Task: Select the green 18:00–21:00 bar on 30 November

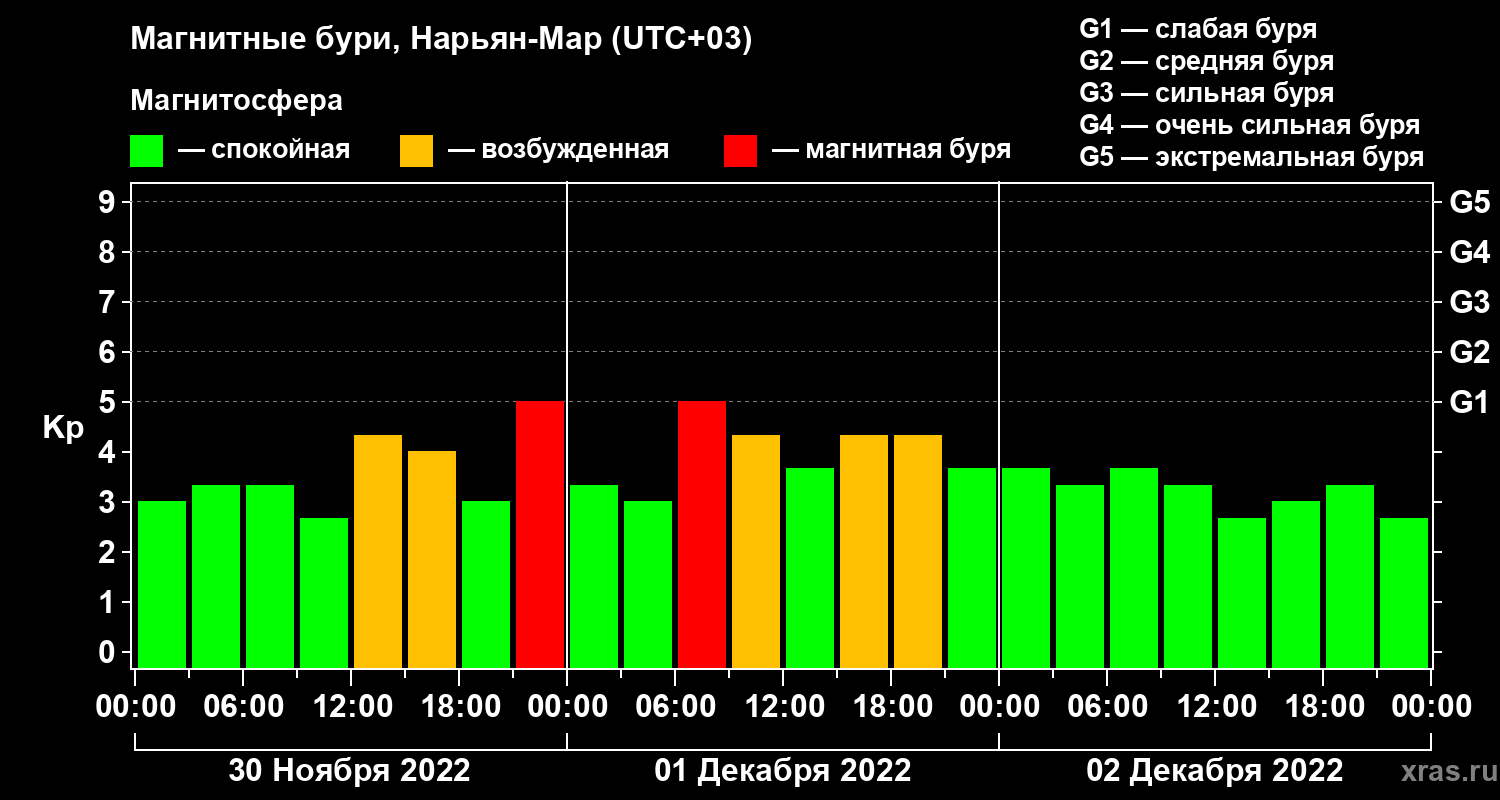Action: 486,585
